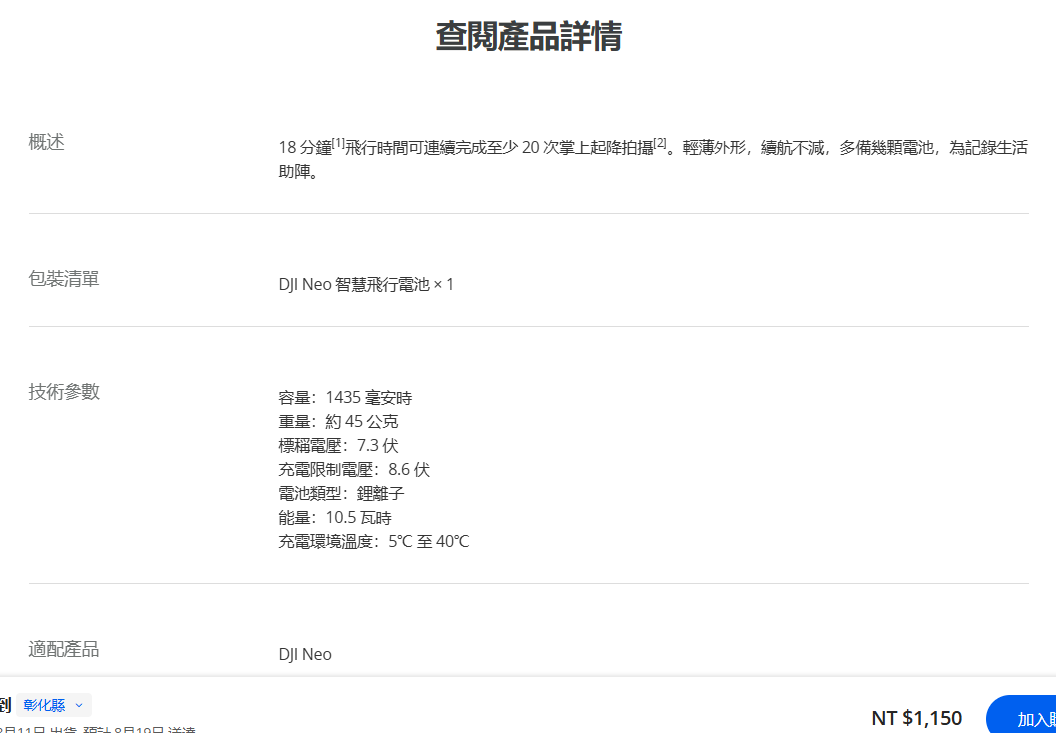
Task: Click footnote [2] after 掌上起降拍攝
Action: click(660, 143)
